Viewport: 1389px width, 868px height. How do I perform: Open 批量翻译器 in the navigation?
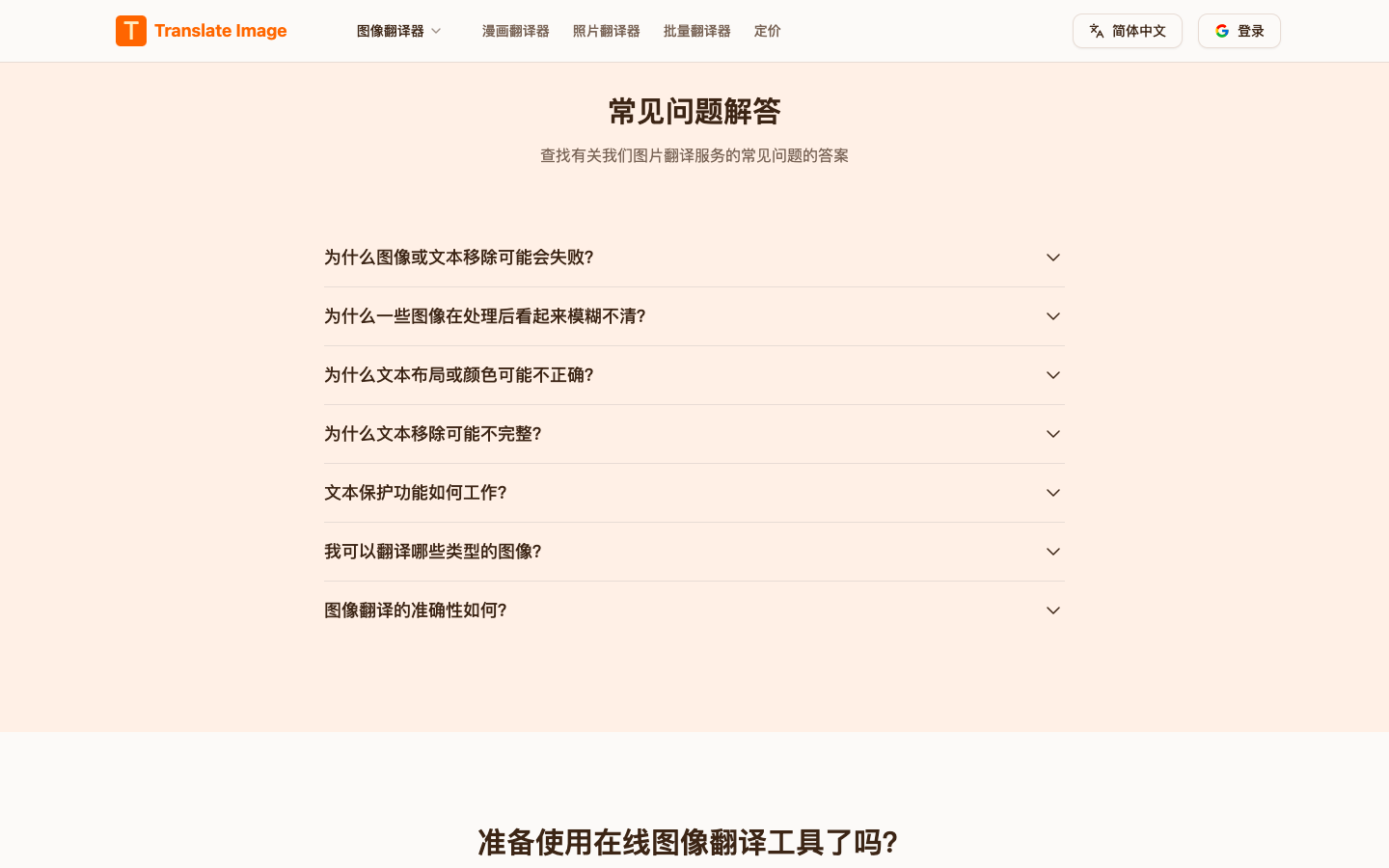click(697, 31)
